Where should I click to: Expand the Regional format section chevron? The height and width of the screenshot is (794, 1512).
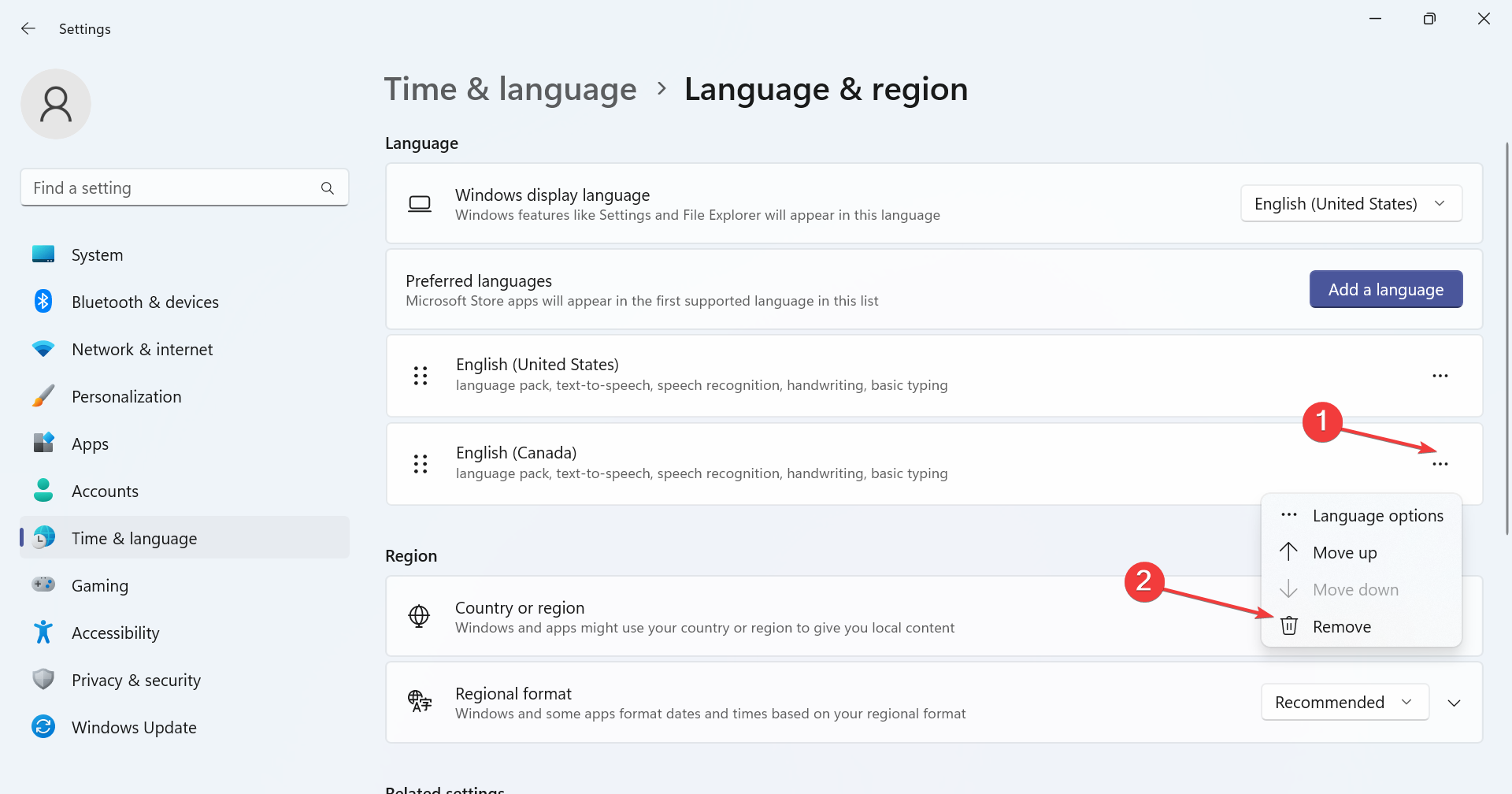tap(1455, 703)
